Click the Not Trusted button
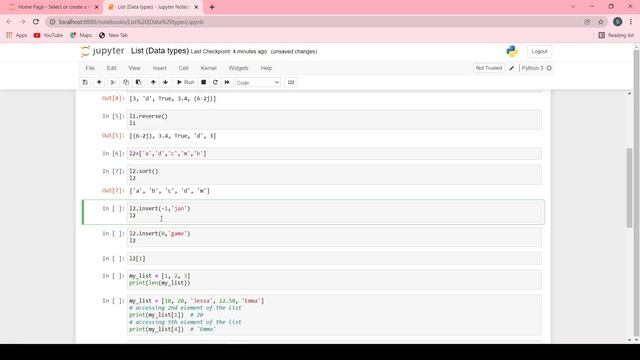 pyautogui.click(x=489, y=68)
